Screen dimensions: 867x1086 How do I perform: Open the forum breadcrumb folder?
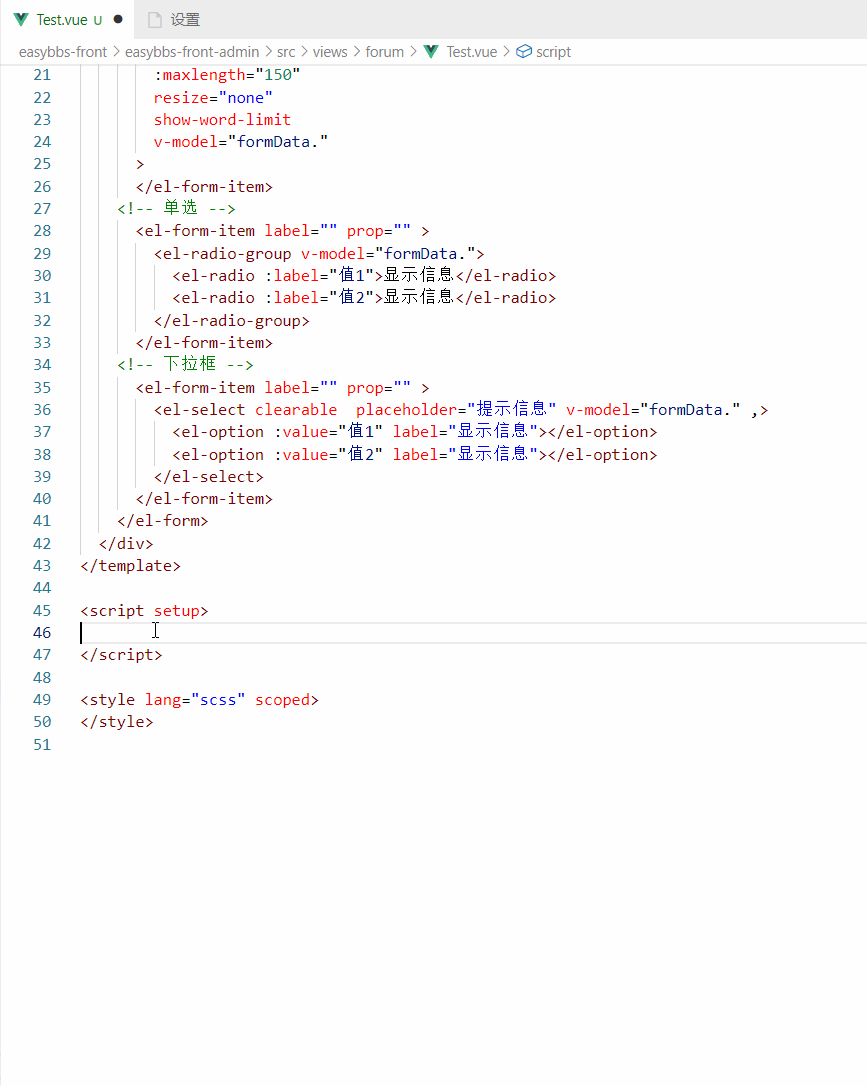point(384,52)
